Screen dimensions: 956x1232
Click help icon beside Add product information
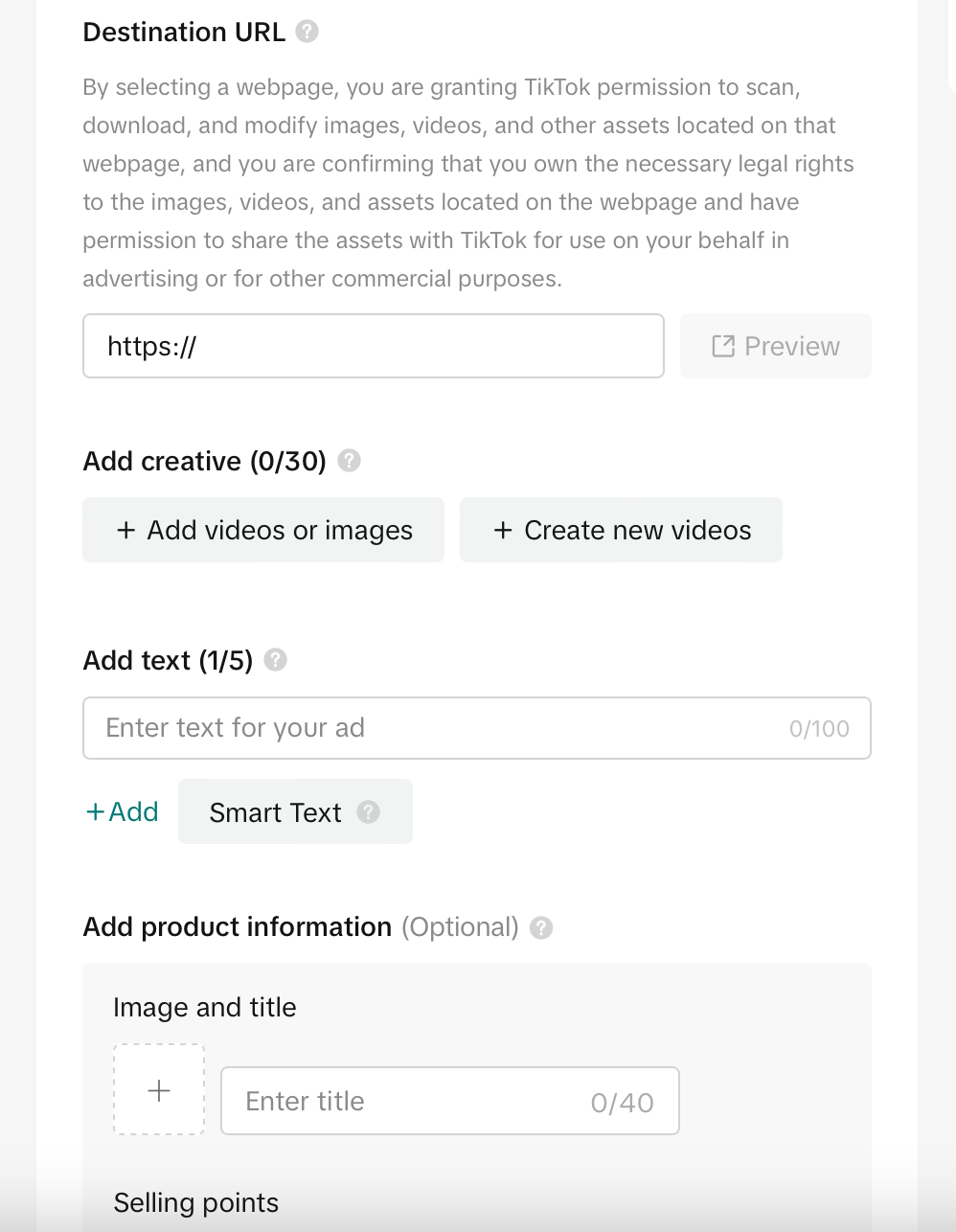coord(541,927)
